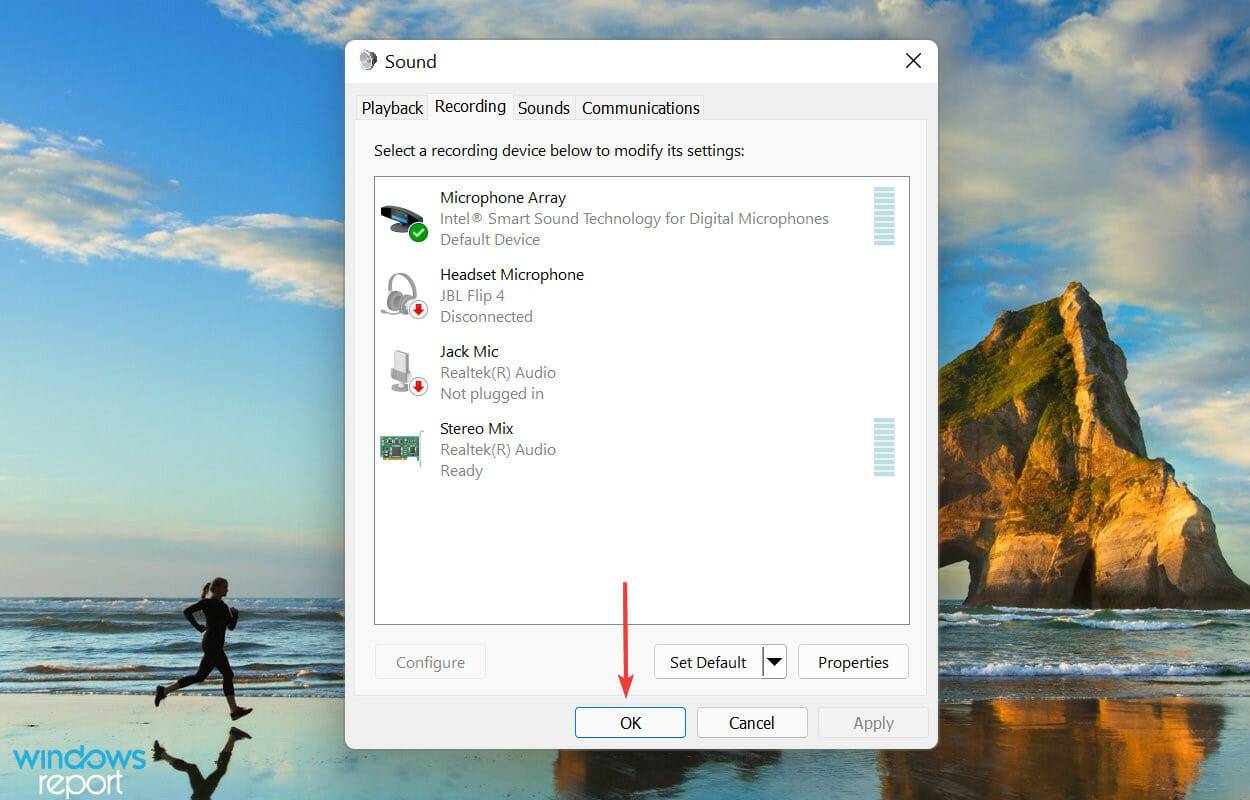Select the 'Headset Microphone' device name

(512, 275)
